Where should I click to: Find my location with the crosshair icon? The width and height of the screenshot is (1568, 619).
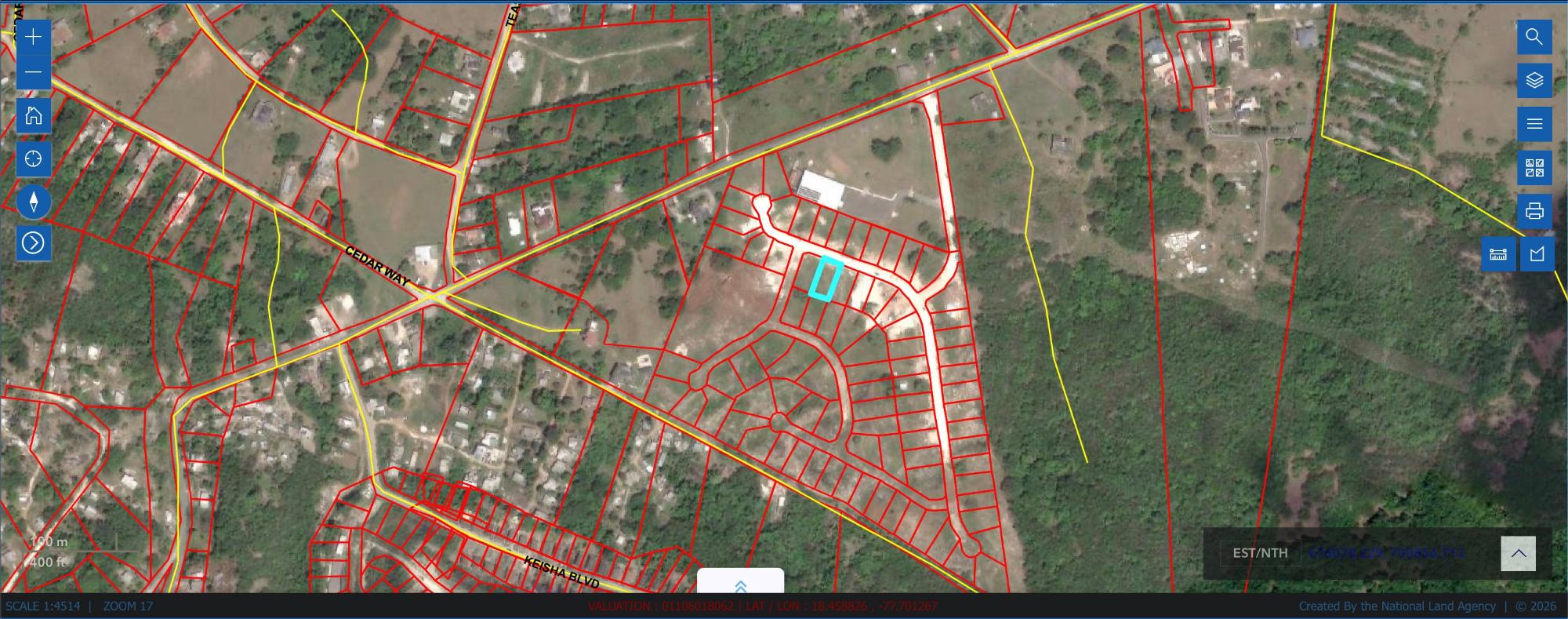point(33,159)
